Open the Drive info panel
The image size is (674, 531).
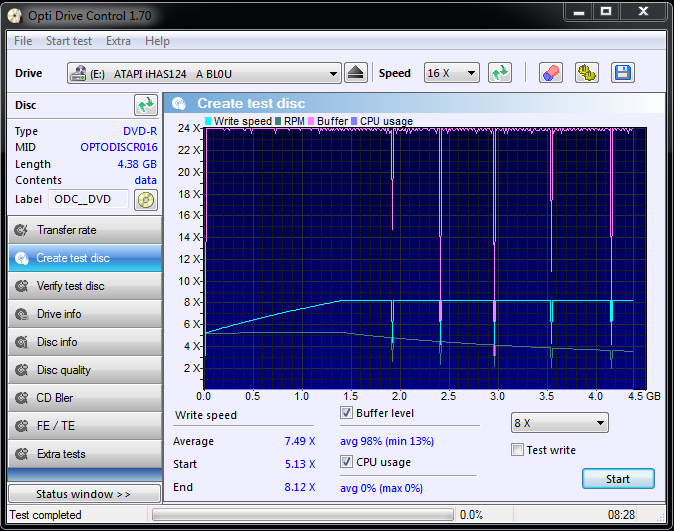point(85,314)
